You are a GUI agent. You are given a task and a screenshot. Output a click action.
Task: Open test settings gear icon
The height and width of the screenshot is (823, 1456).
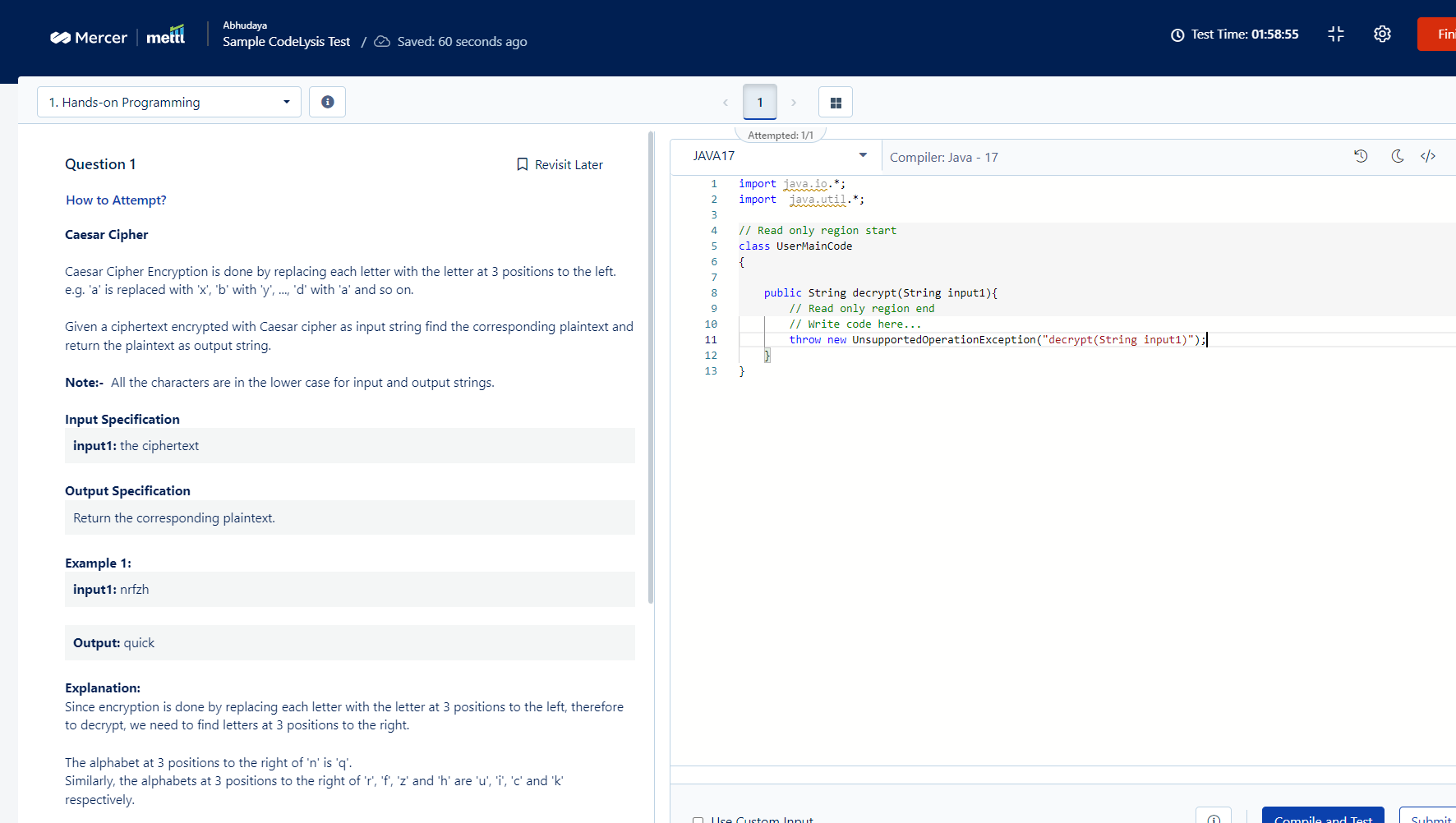pyautogui.click(x=1382, y=34)
